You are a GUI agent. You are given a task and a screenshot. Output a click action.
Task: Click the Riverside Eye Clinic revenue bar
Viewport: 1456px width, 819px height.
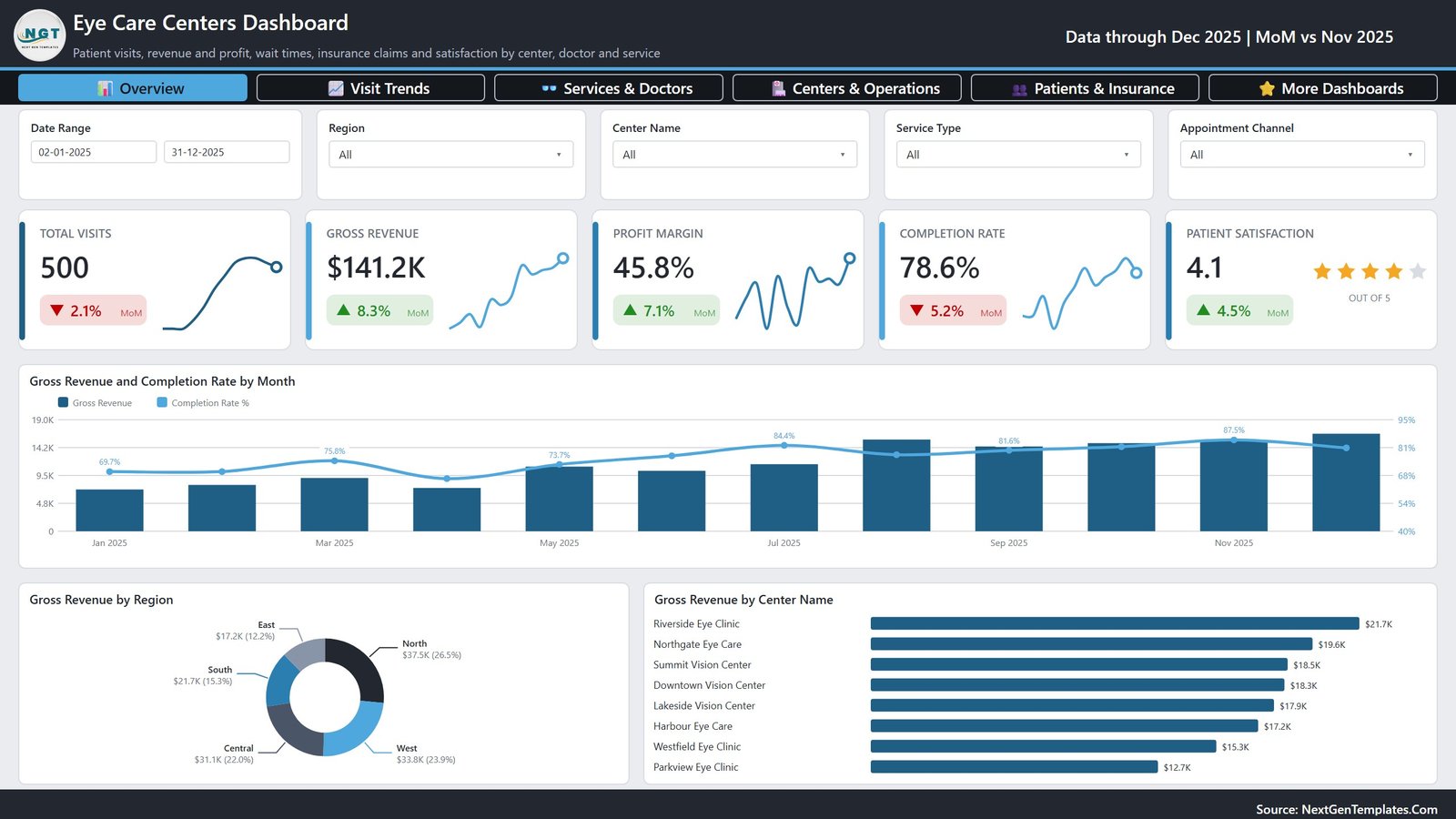point(1115,623)
